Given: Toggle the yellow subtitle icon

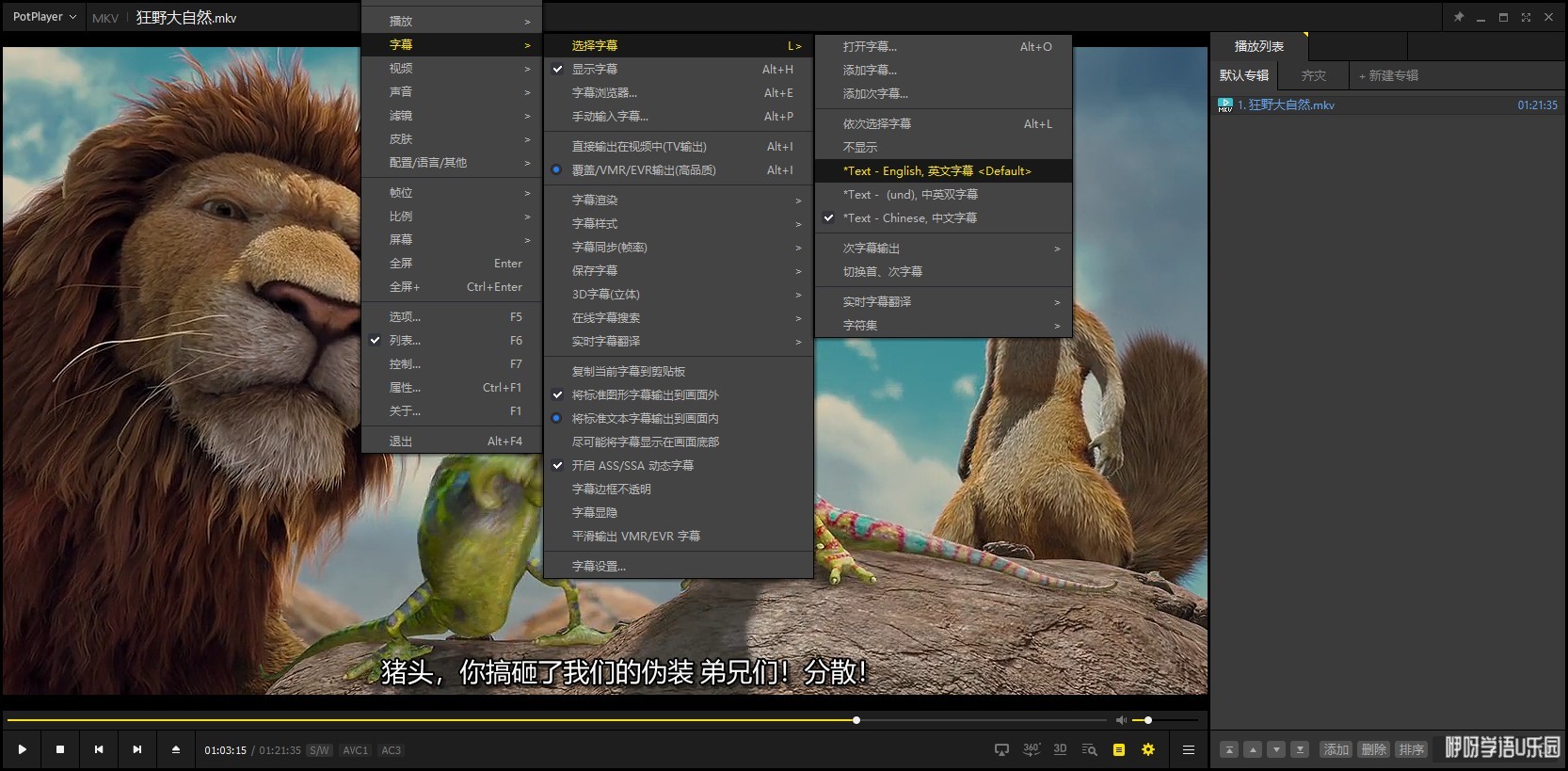Looking at the screenshot, I should pyautogui.click(x=1119, y=749).
